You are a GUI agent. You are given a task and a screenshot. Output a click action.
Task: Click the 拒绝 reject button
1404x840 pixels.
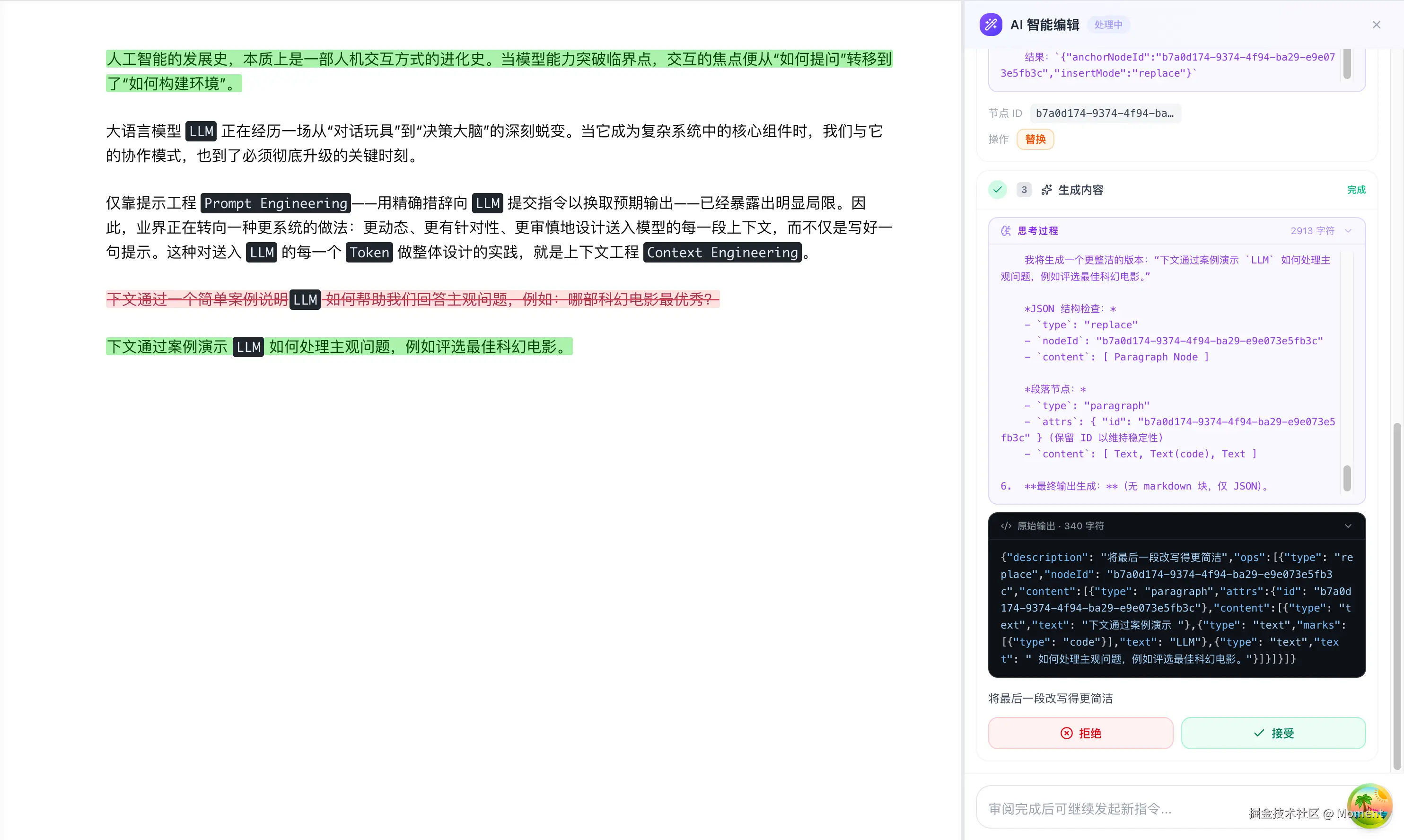click(1080, 733)
